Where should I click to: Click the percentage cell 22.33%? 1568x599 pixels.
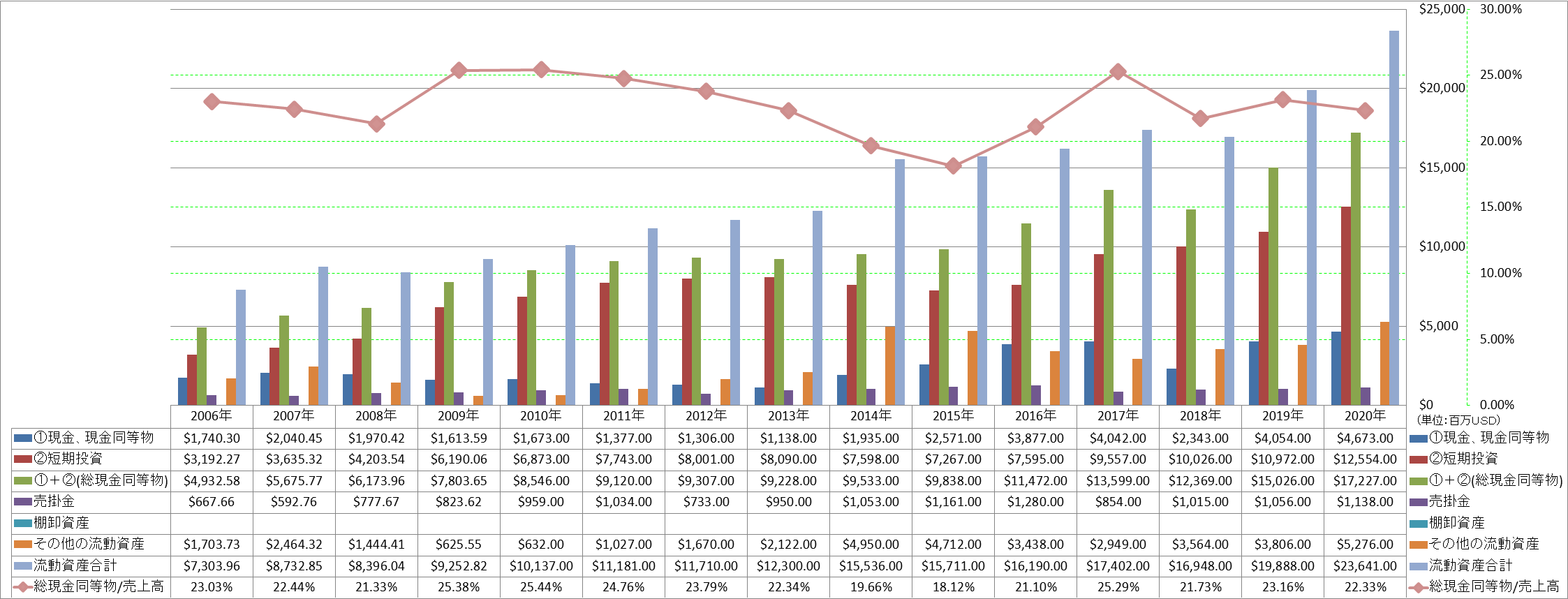coord(1365,587)
